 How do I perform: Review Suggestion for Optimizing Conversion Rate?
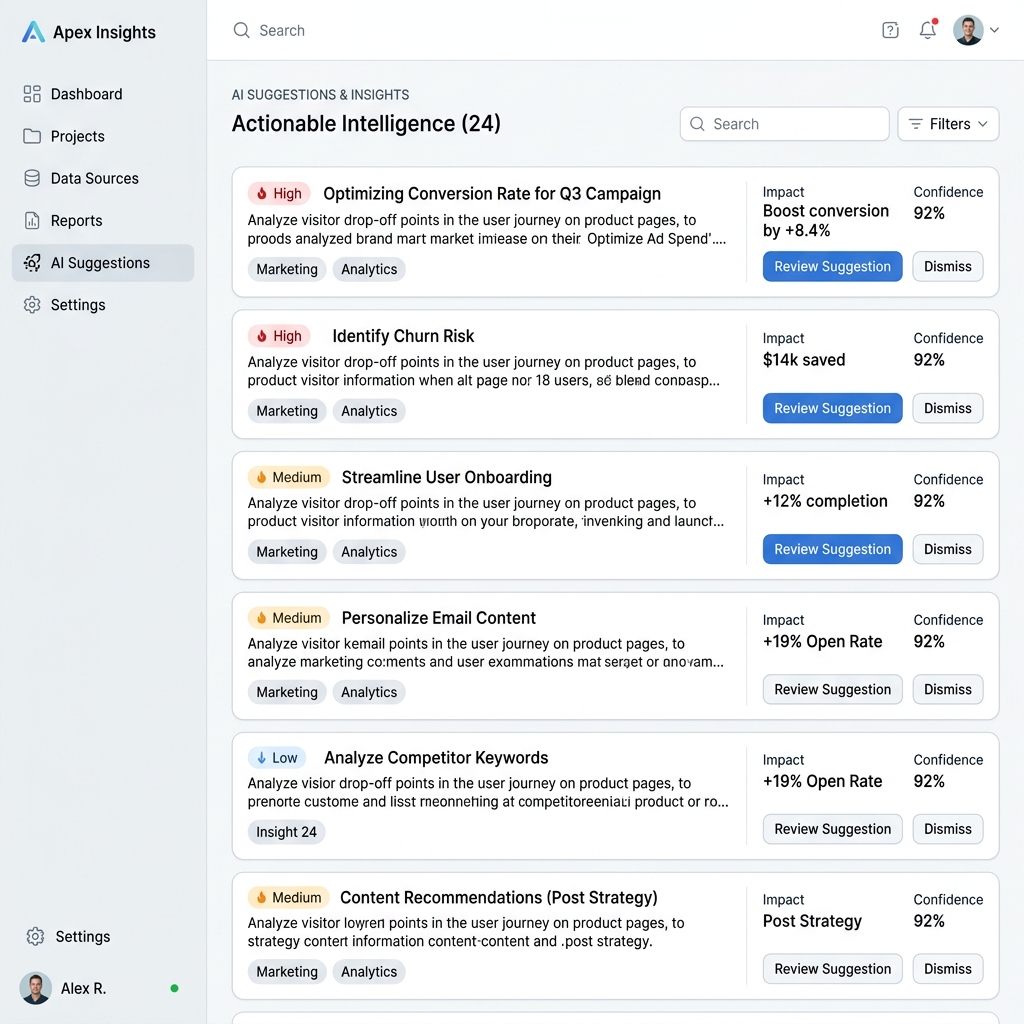coord(833,266)
